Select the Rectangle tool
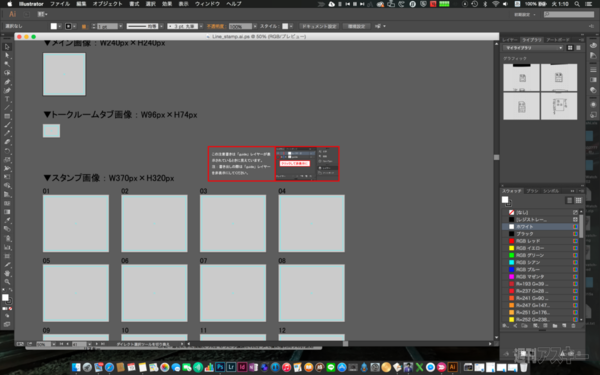This screenshot has height=375, width=600. coord(7,116)
